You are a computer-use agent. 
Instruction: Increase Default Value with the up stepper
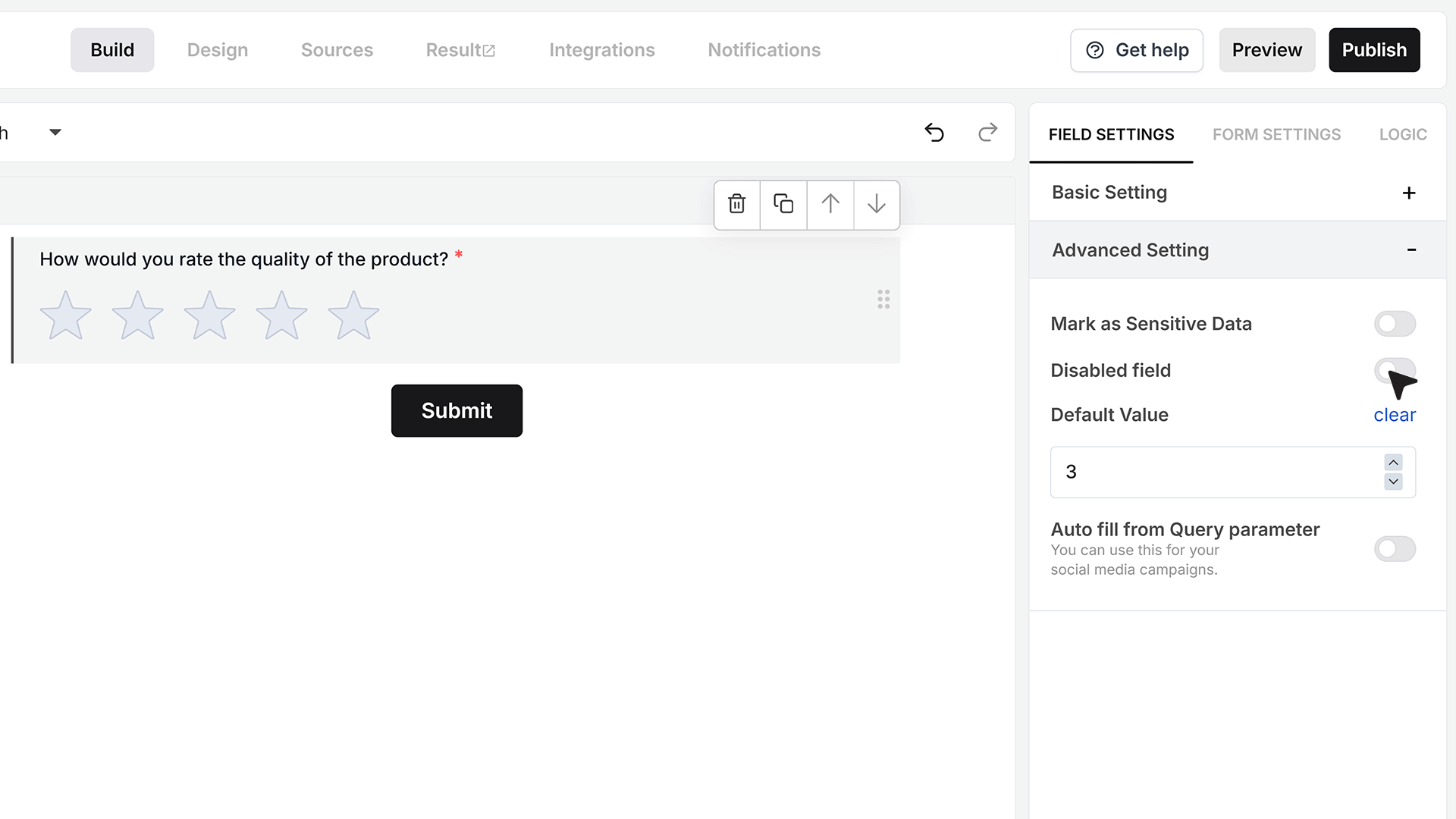click(1393, 463)
